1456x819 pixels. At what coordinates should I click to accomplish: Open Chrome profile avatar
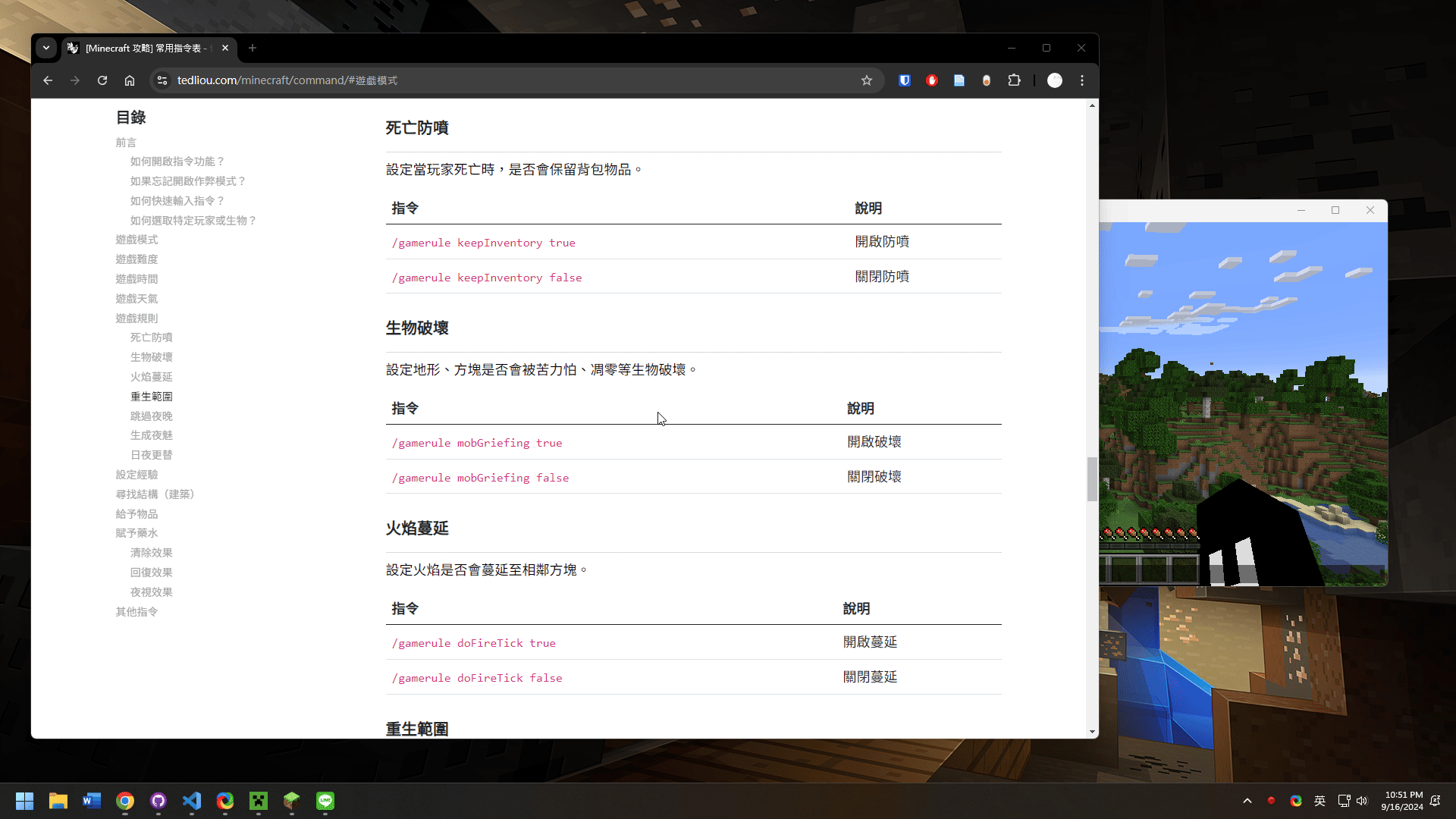[x=1055, y=80]
